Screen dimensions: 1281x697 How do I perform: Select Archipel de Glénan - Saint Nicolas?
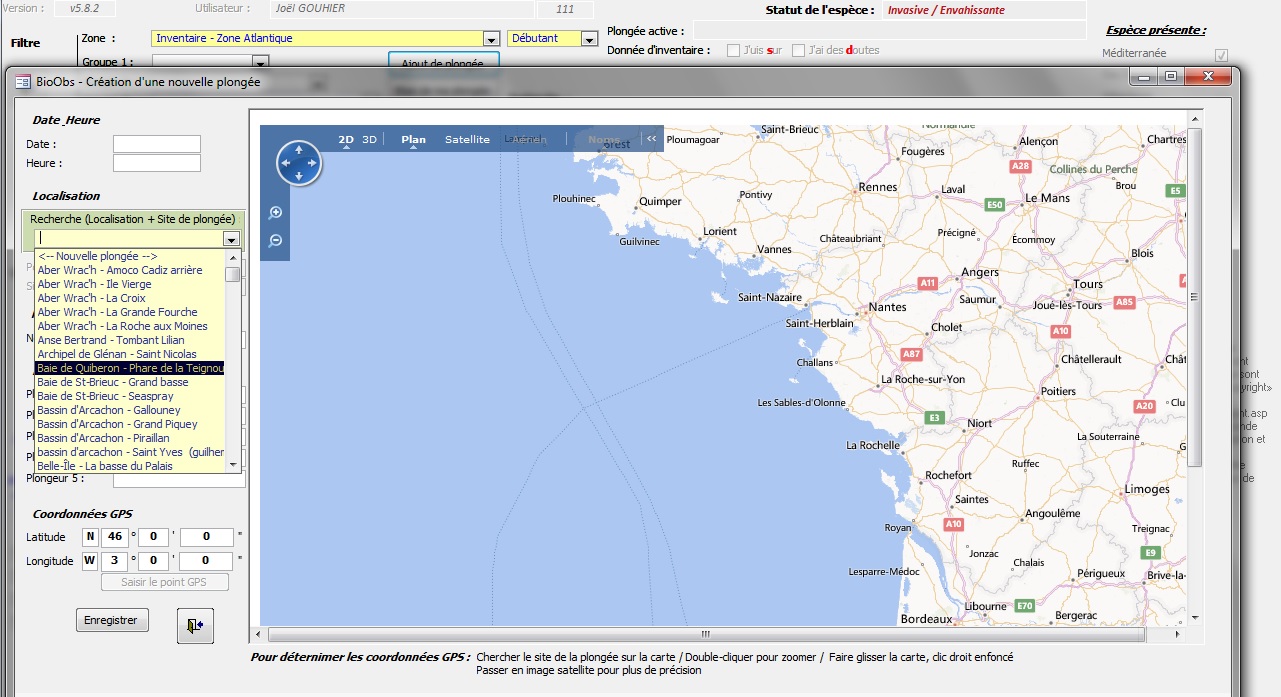[117, 354]
